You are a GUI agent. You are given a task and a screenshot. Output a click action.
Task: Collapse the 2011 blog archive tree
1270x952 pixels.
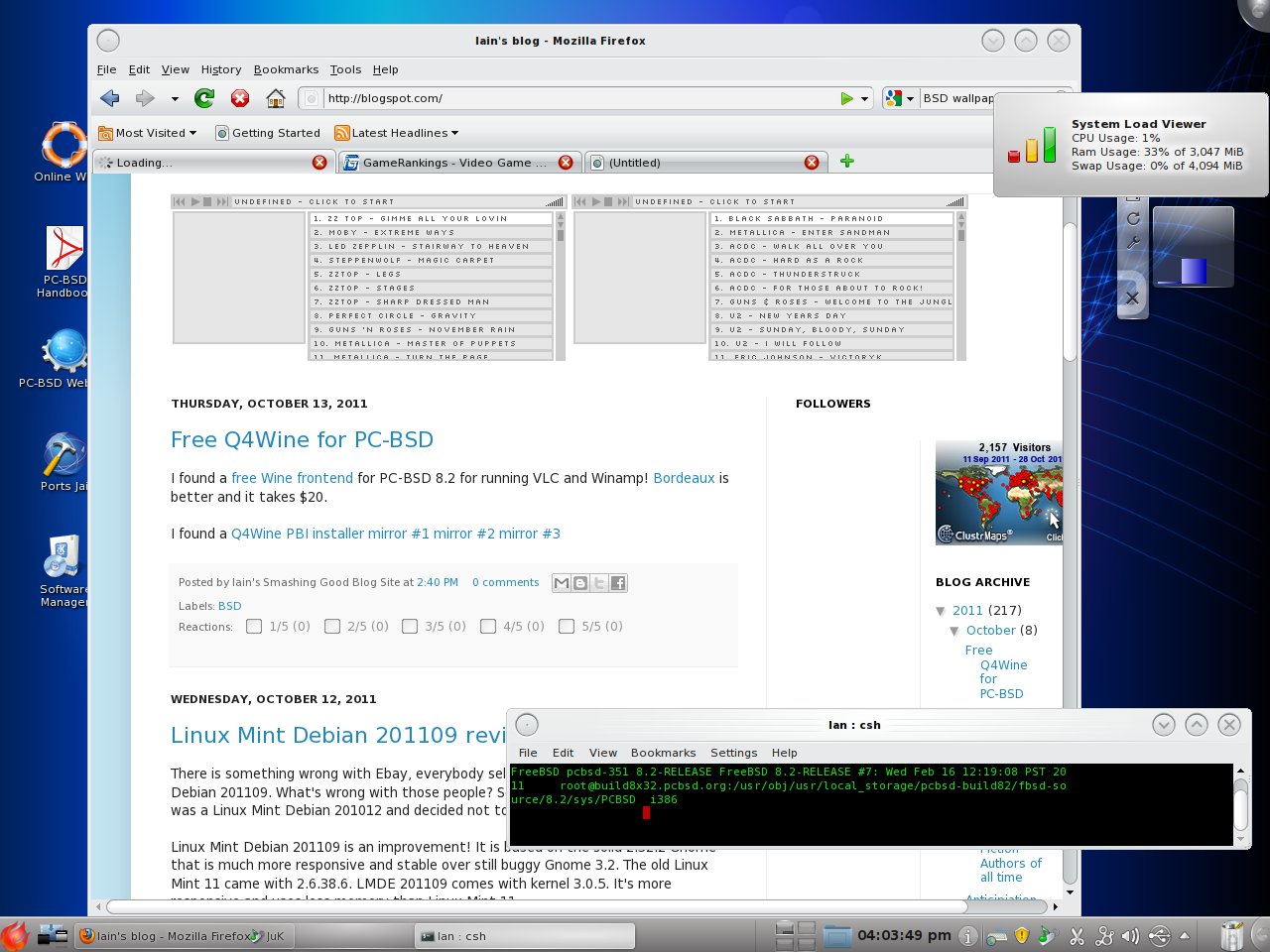pyautogui.click(x=941, y=611)
